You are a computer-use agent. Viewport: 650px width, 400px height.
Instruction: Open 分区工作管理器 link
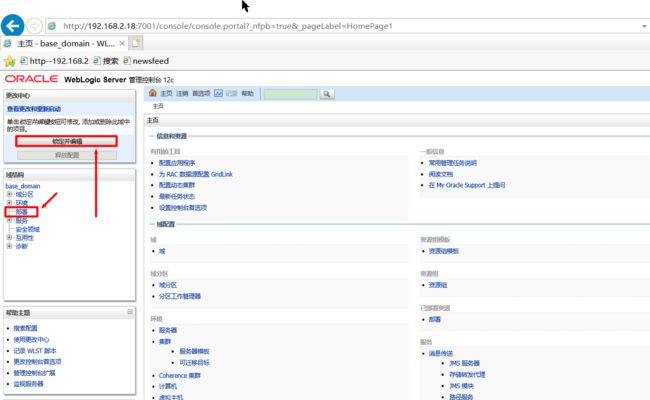[180, 296]
